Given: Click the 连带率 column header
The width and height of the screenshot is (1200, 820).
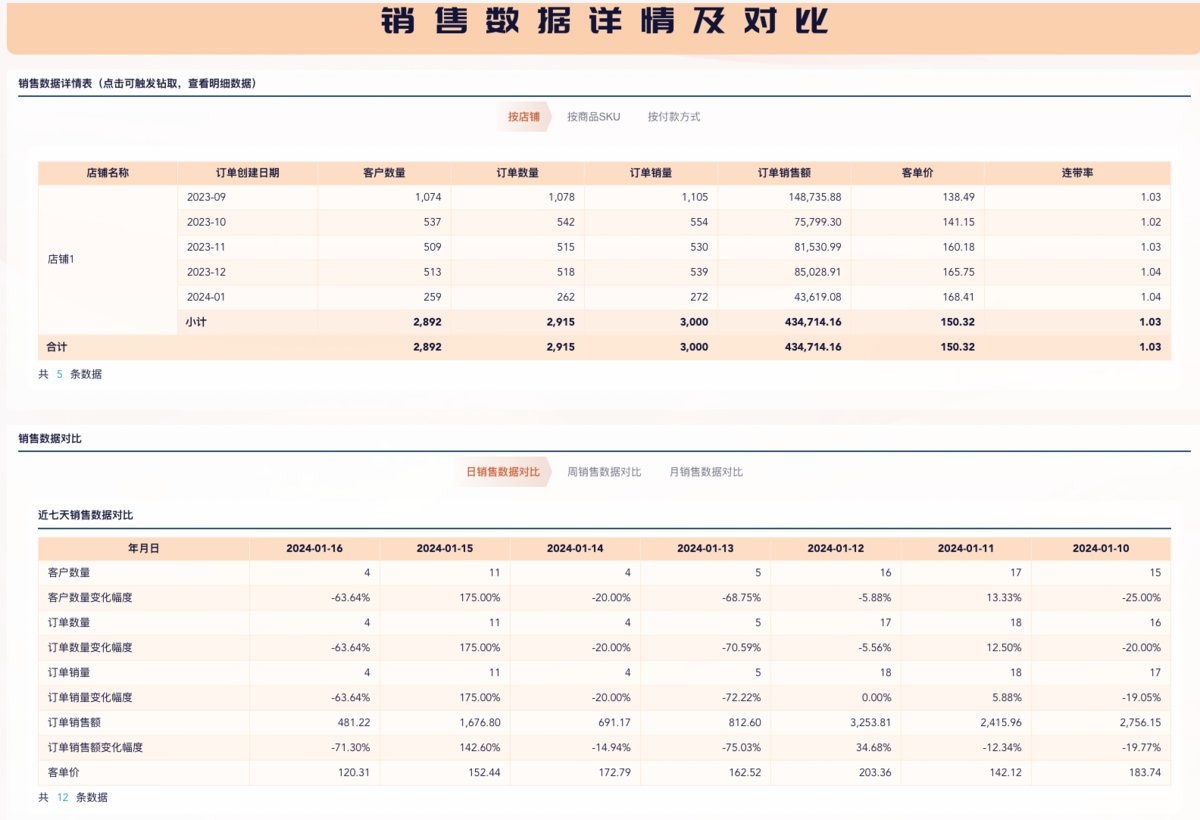Looking at the screenshot, I should pos(1077,173).
